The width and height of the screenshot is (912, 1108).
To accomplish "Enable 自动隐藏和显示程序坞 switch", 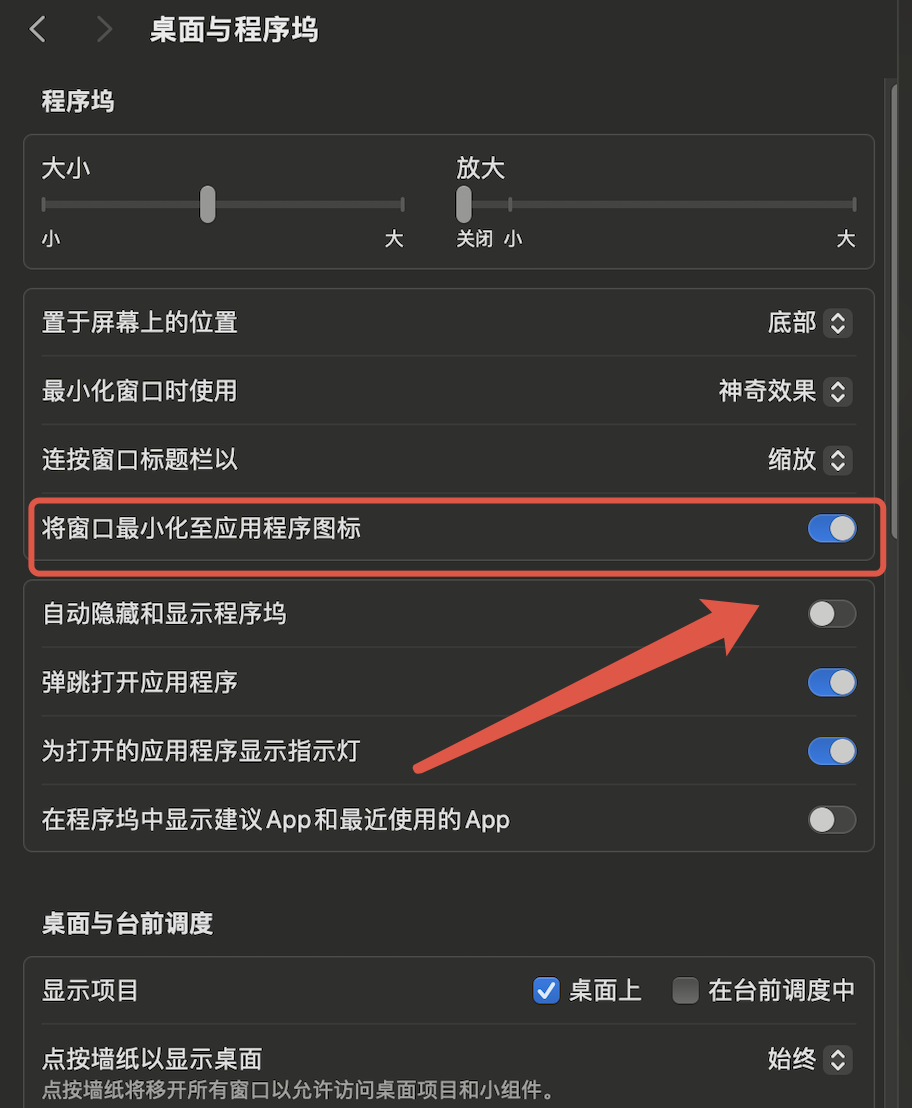I will pyautogui.click(x=832, y=614).
